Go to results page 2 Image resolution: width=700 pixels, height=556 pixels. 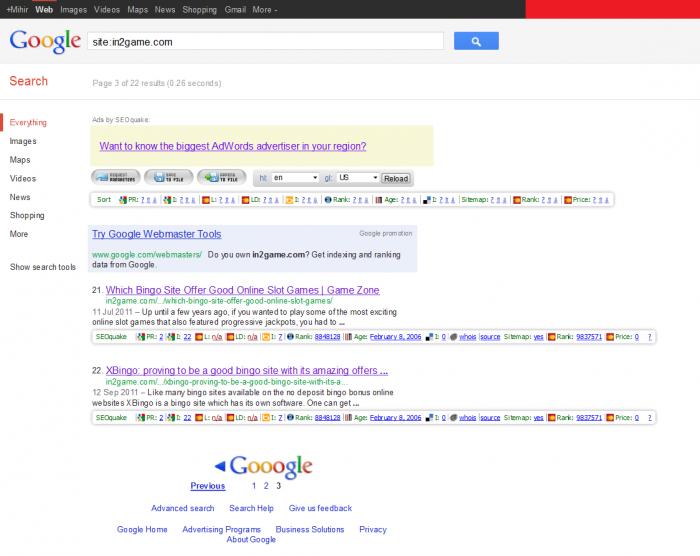click(x=266, y=486)
